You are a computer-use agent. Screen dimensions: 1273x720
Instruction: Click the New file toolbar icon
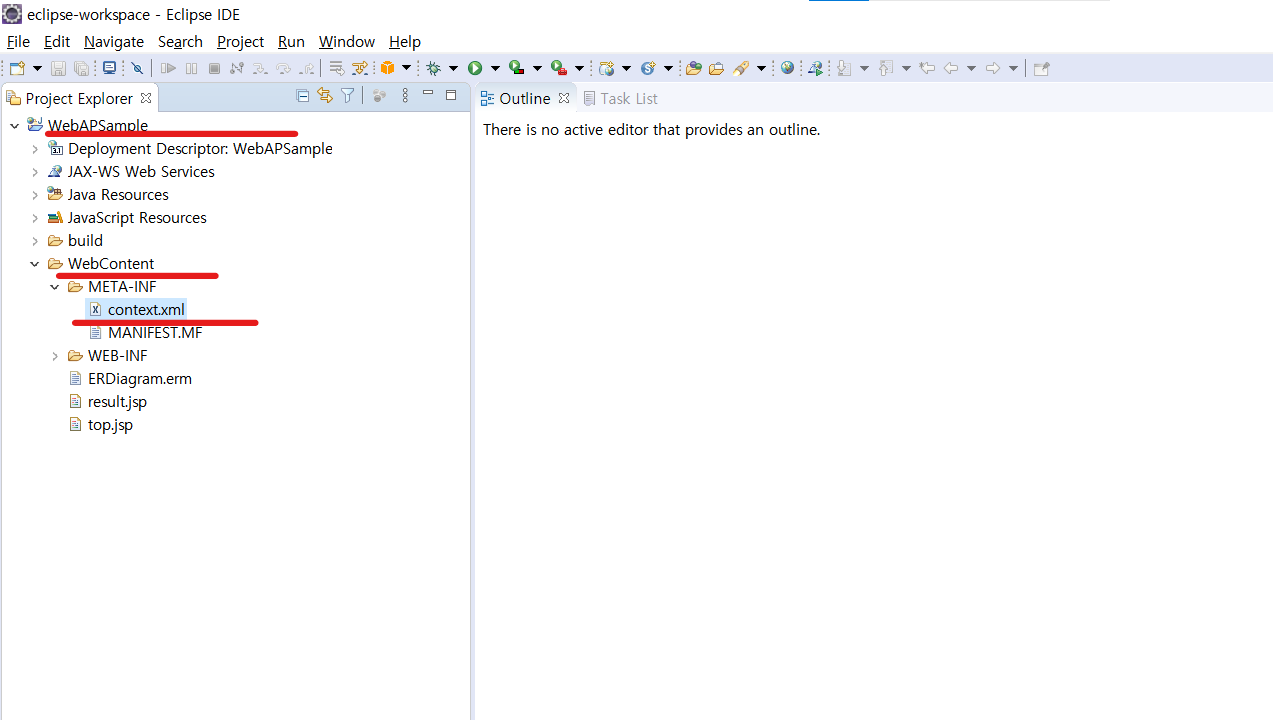pos(18,68)
